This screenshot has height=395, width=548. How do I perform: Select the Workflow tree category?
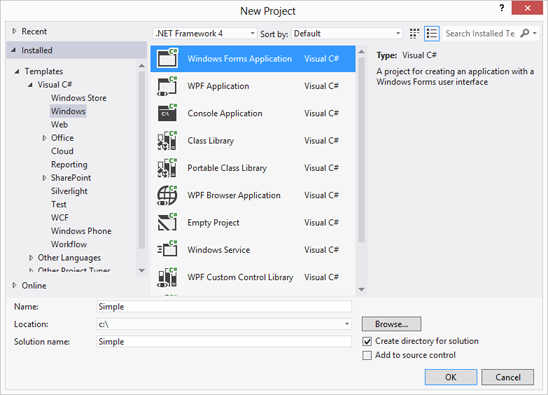69,244
